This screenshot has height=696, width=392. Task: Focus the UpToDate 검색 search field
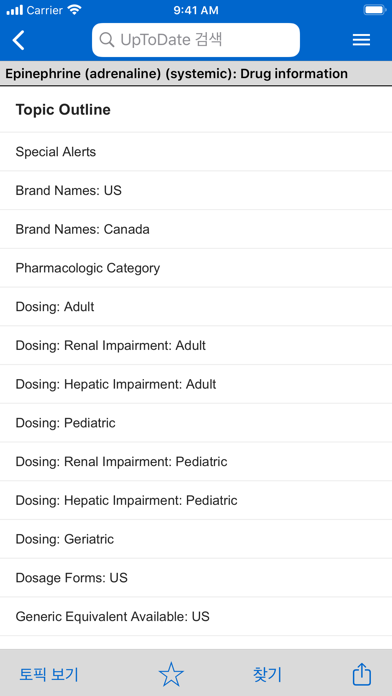[x=196, y=40]
